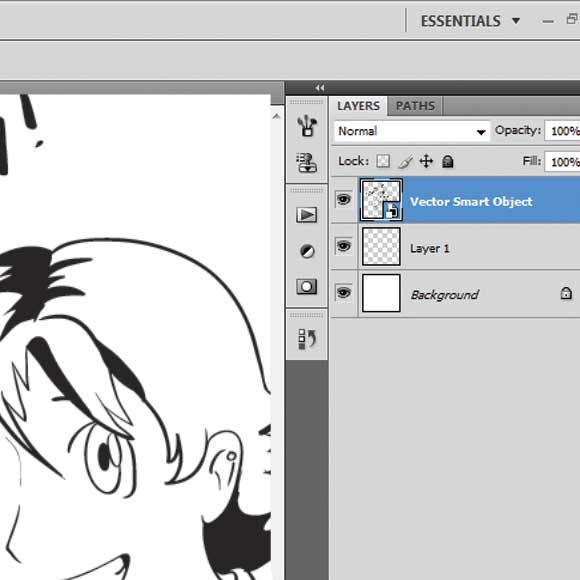Click the Opacity value field
The image size is (580, 580).
click(563, 131)
